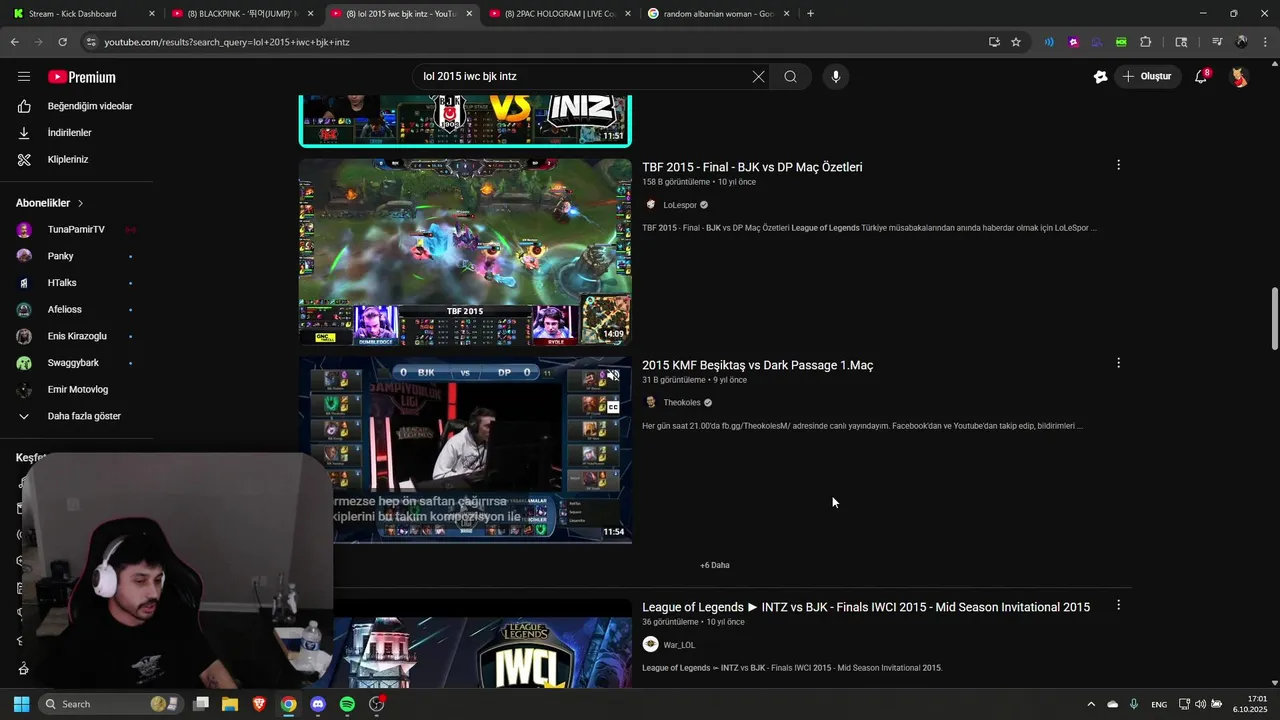Open Spotify from the taskbar
The width and height of the screenshot is (1280, 720).
click(x=347, y=704)
